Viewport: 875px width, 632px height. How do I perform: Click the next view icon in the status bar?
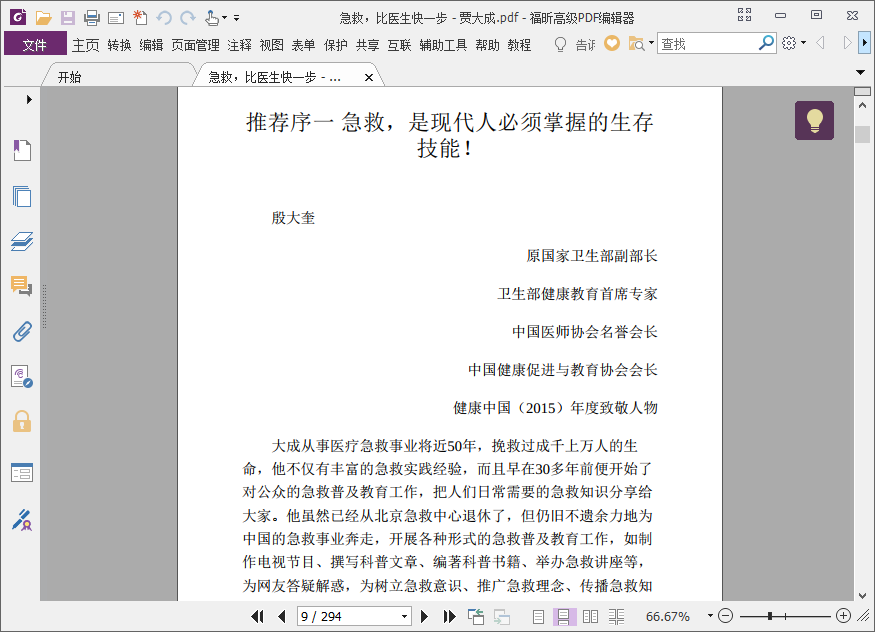coord(501,616)
